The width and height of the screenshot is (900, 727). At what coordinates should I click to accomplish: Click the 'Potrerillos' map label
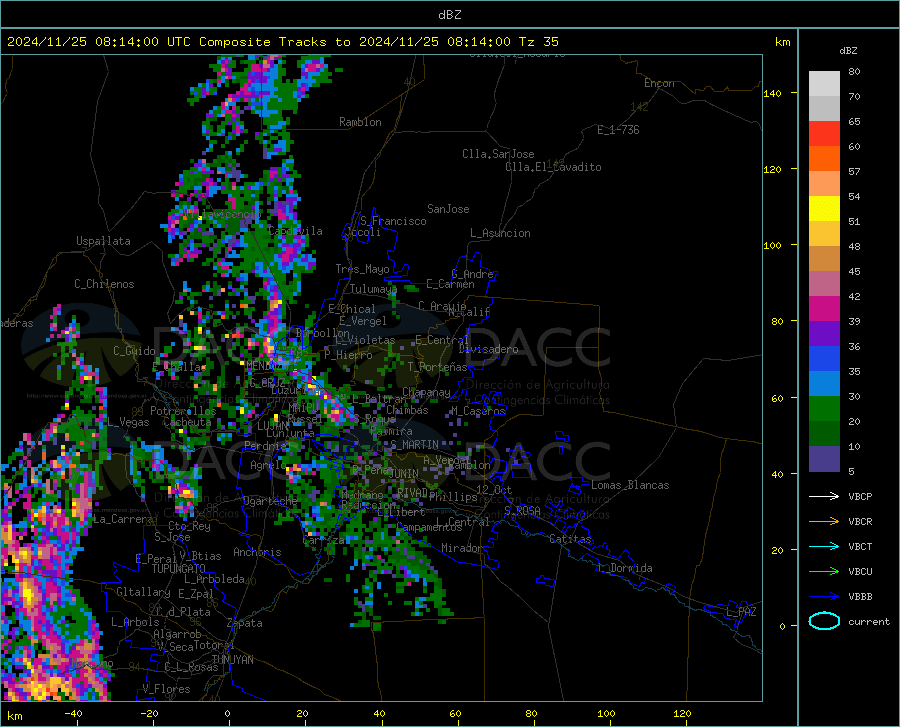click(183, 411)
